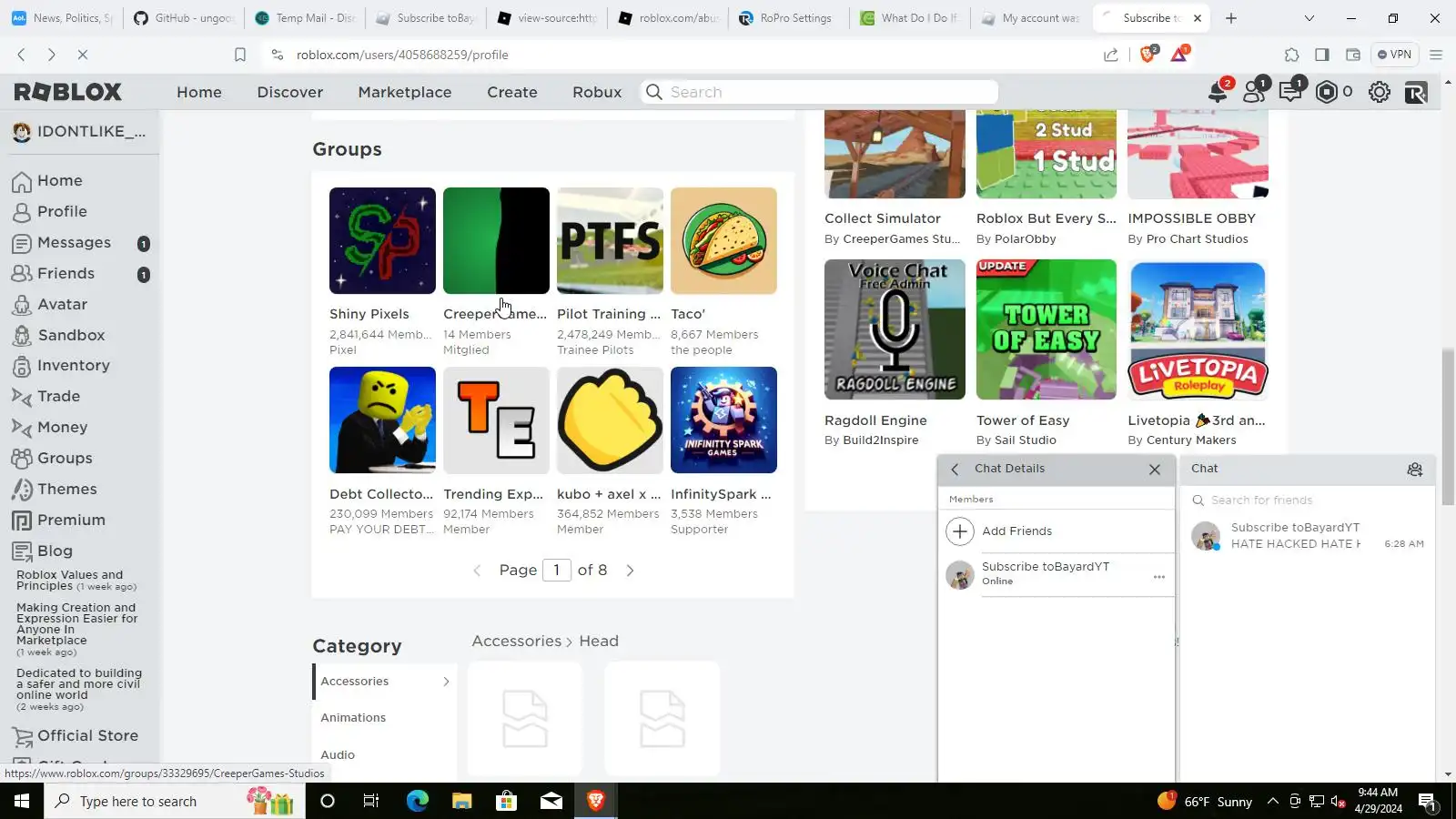The height and width of the screenshot is (819, 1456).
Task: Switch to the GitHub browser tab
Action: click(184, 18)
